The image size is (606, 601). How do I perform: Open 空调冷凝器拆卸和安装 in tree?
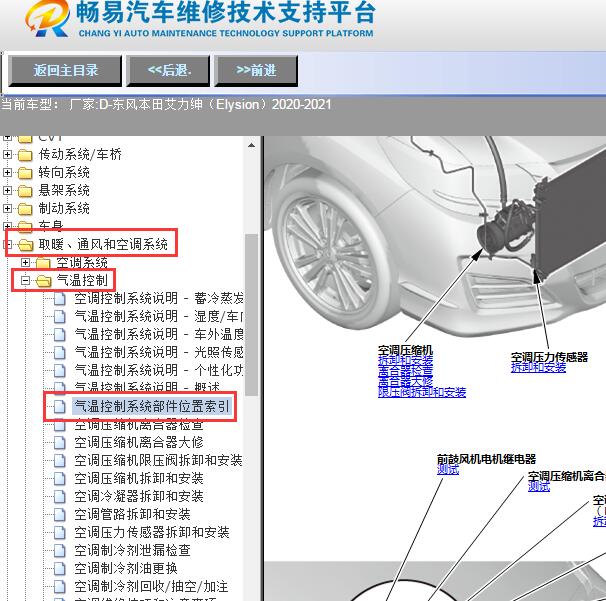[139, 496]
